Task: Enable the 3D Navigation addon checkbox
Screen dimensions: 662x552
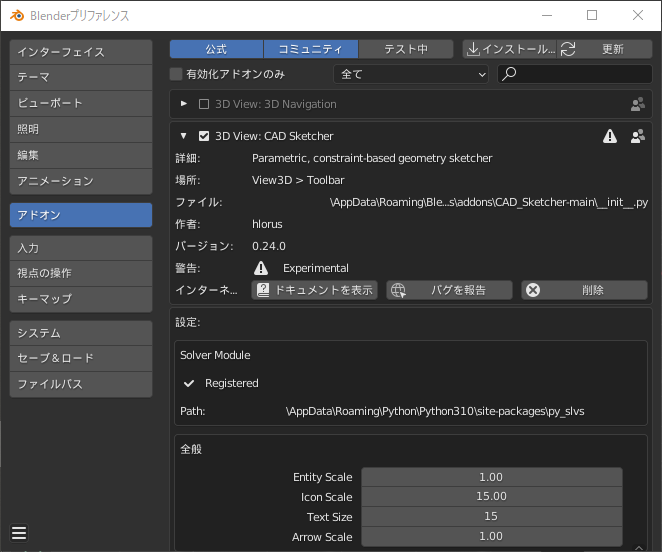Action: (x=204, y=104)
